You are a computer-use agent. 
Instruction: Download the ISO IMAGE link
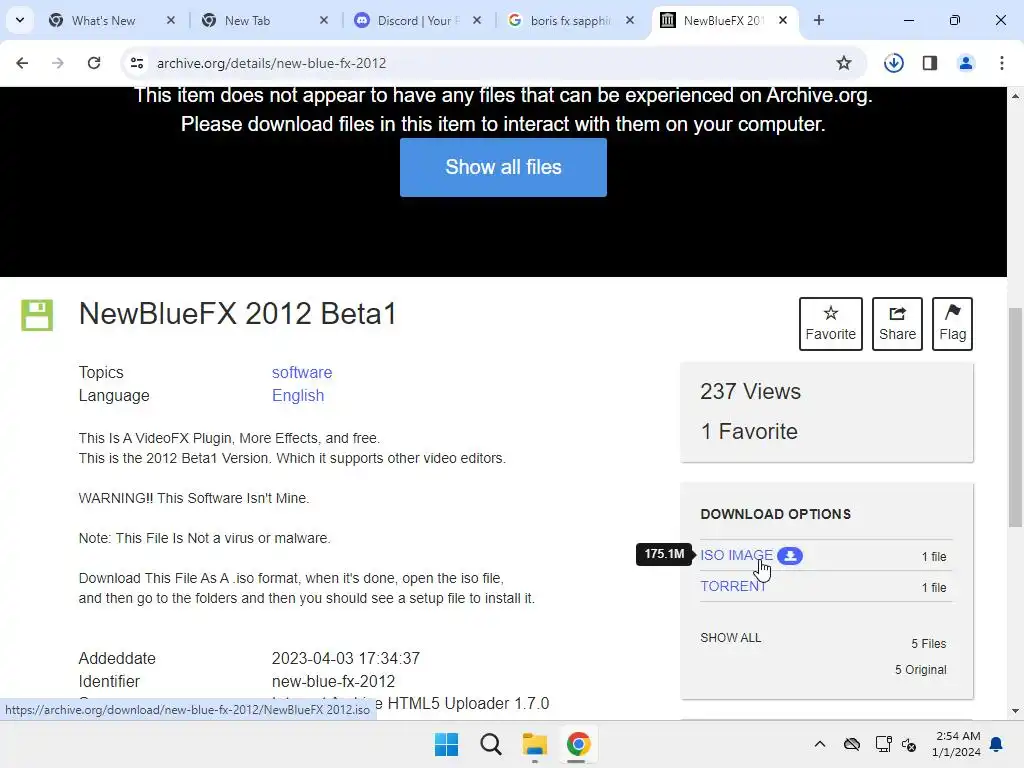coord(736,555)
